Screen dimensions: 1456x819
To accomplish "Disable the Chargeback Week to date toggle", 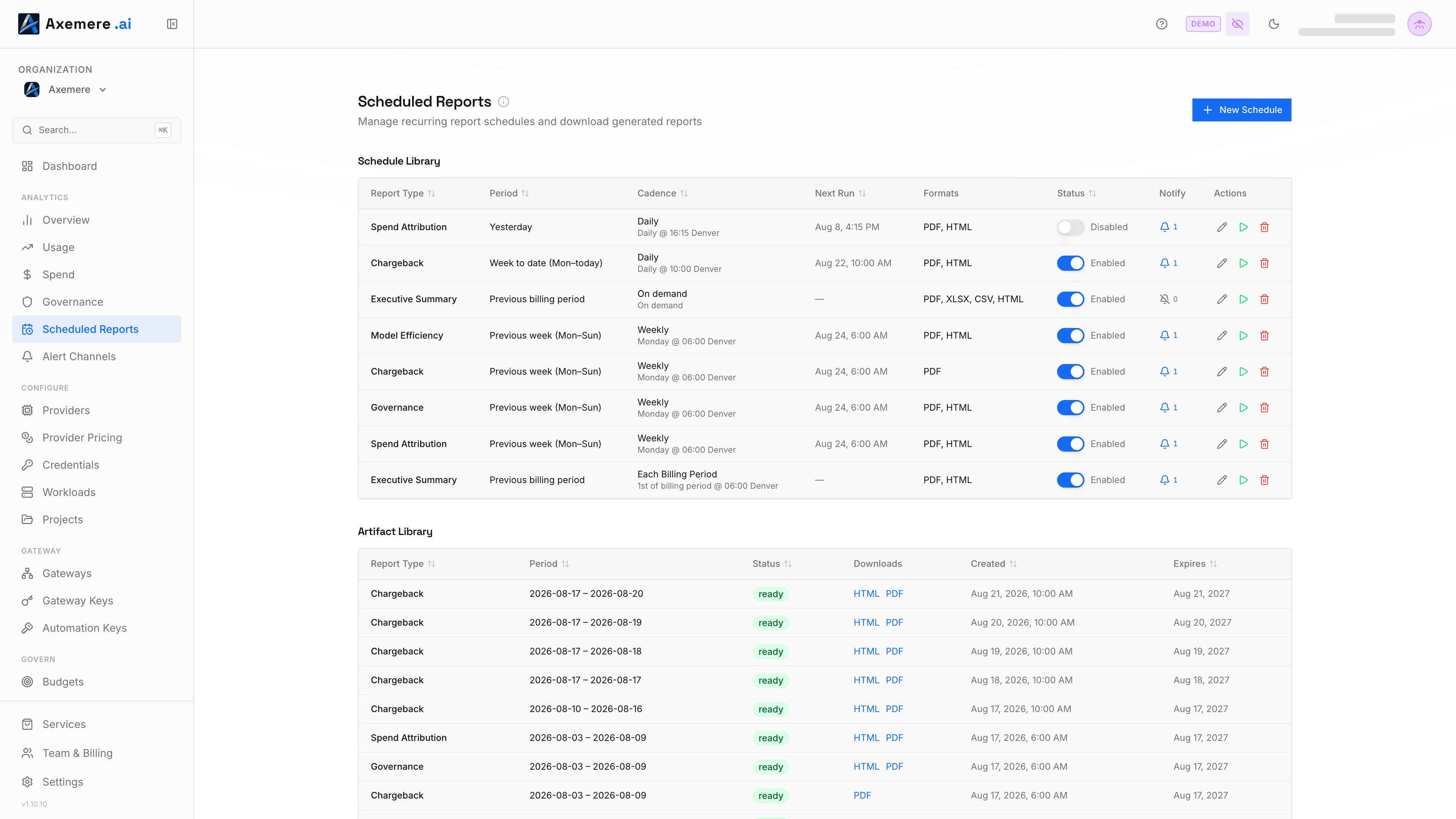I will coord(1070,264).
